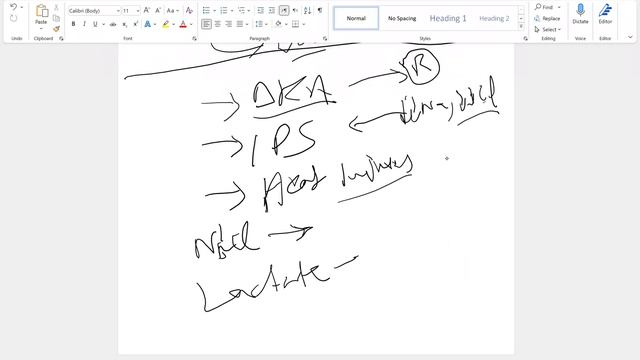
Task: Click Justify alignment icon
Action: click(240, 24)
